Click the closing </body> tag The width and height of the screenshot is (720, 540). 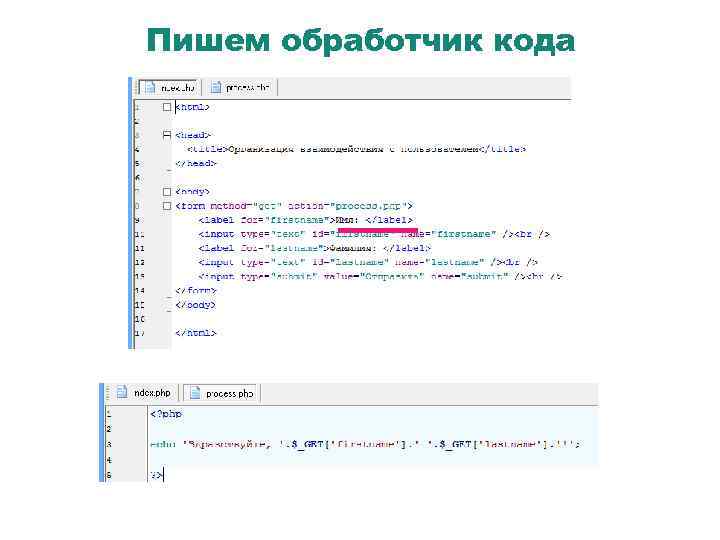[195, 304]
